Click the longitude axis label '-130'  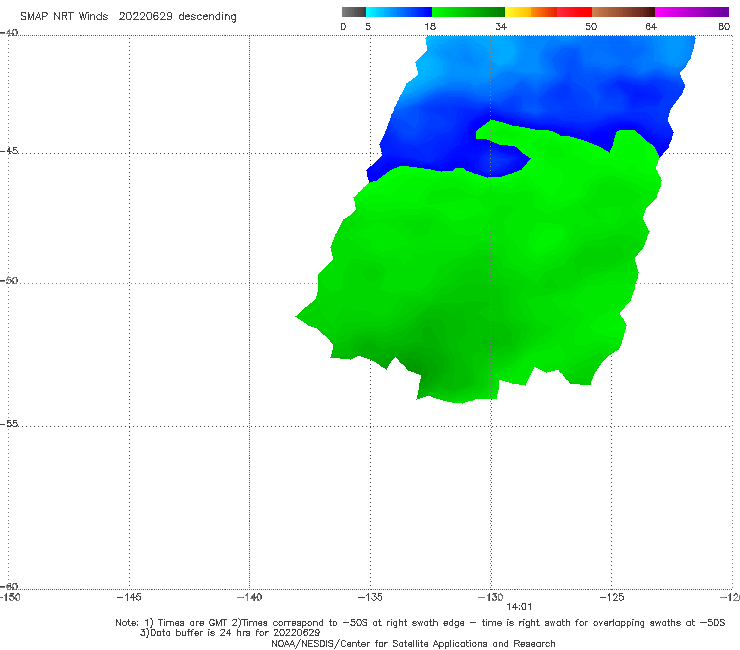point(491,598)
